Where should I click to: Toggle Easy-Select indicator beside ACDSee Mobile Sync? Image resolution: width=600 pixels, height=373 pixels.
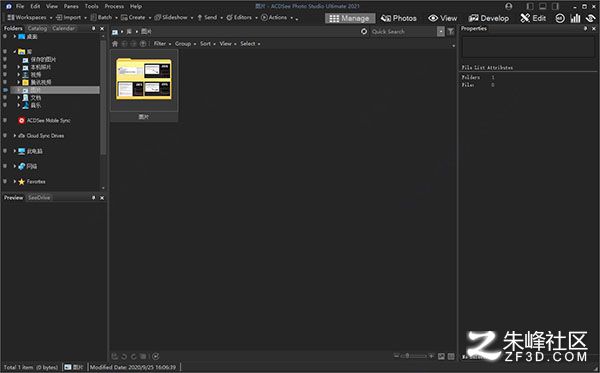(x=5, y=120)
